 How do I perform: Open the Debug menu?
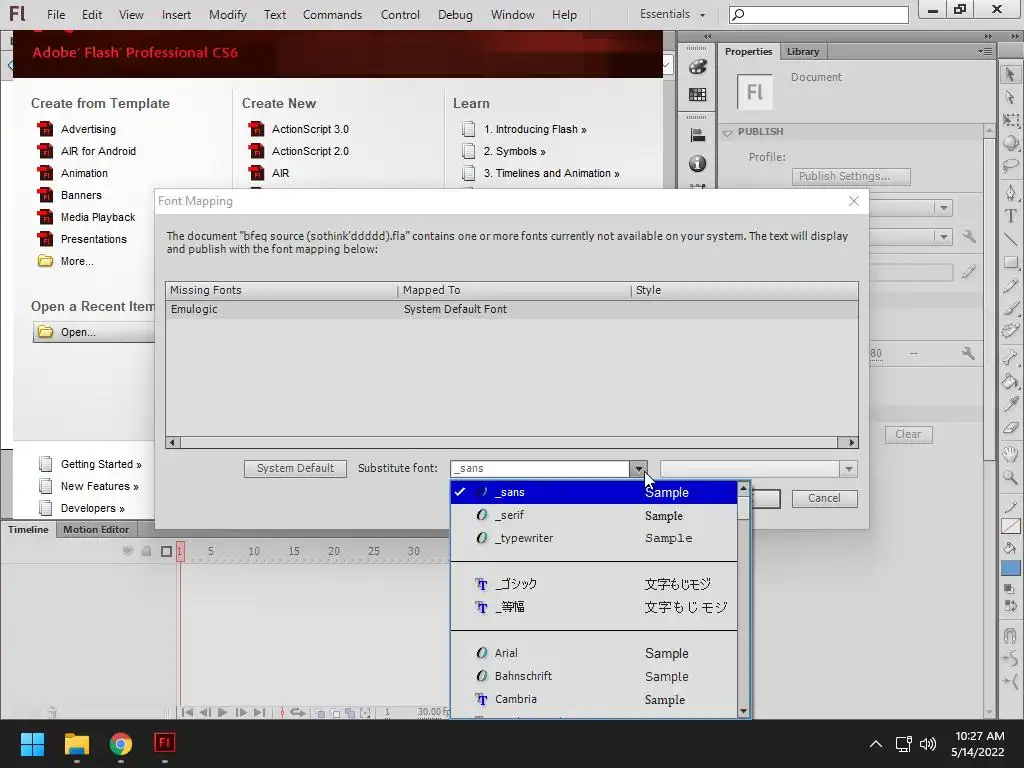(455, 14)
